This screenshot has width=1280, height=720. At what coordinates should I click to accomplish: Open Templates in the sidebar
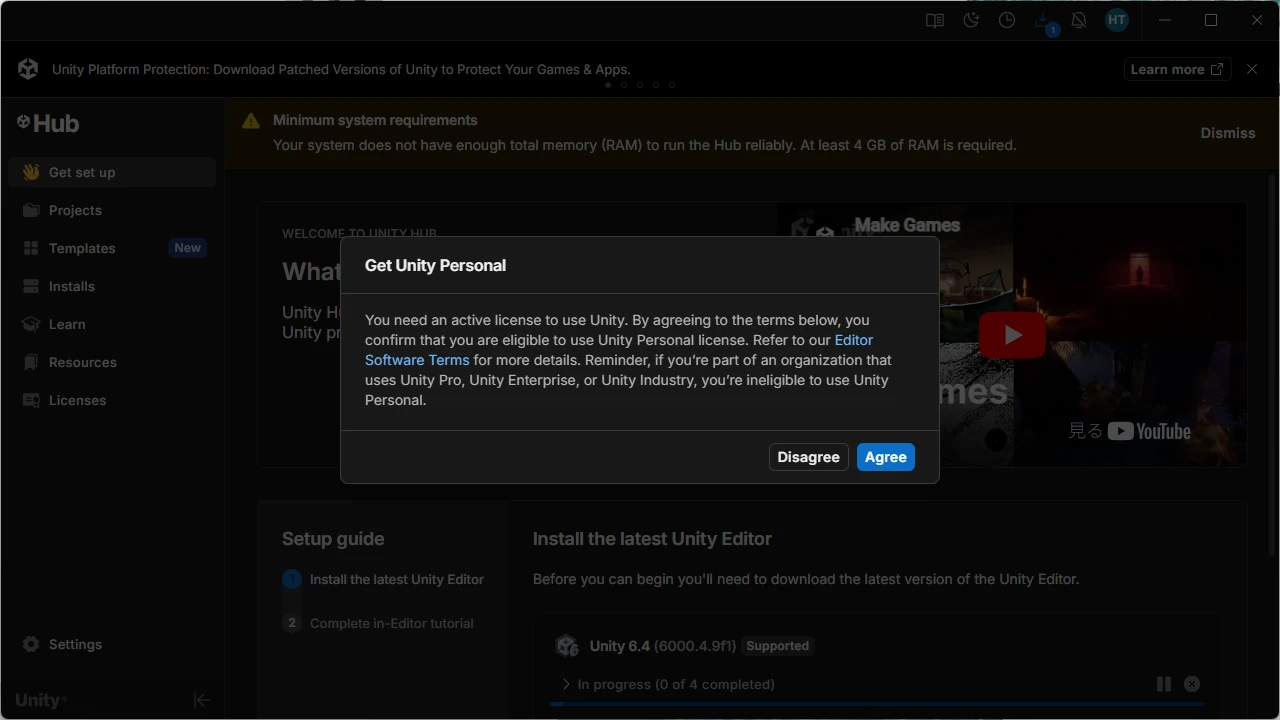(x=112, y=248)
